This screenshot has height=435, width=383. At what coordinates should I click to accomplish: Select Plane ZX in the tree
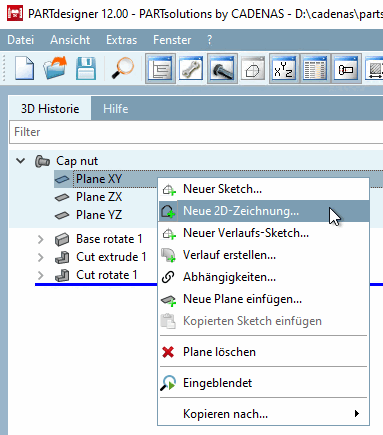[x=99, y=197]
